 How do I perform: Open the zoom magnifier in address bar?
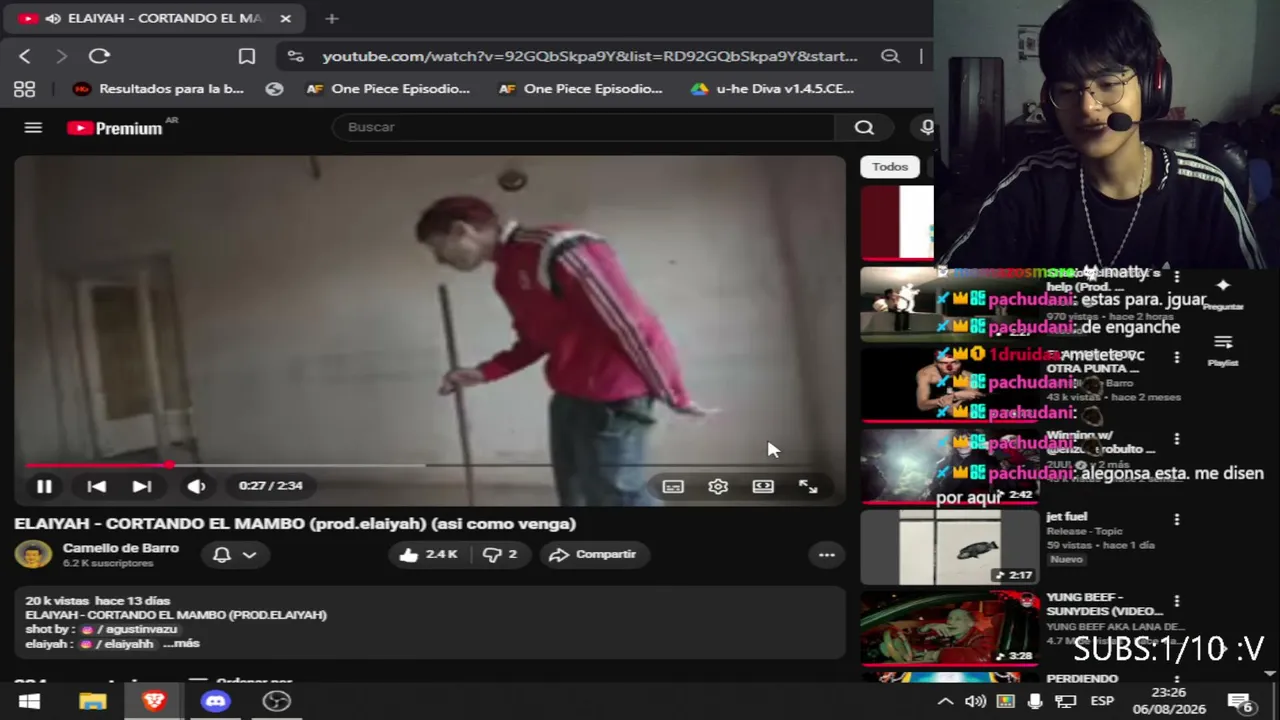click(x=890, y=56)
